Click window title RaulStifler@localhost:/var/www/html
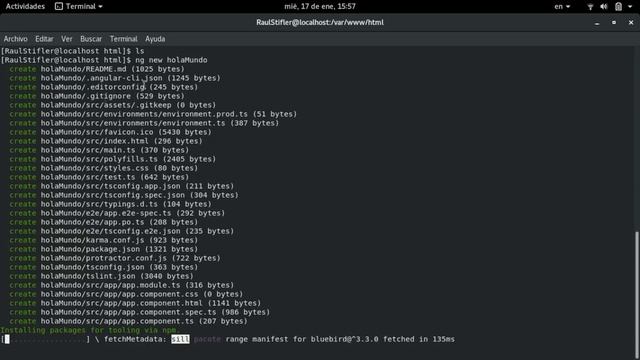Viewport: 640px width, 360px height. click(x=320, y=22)
